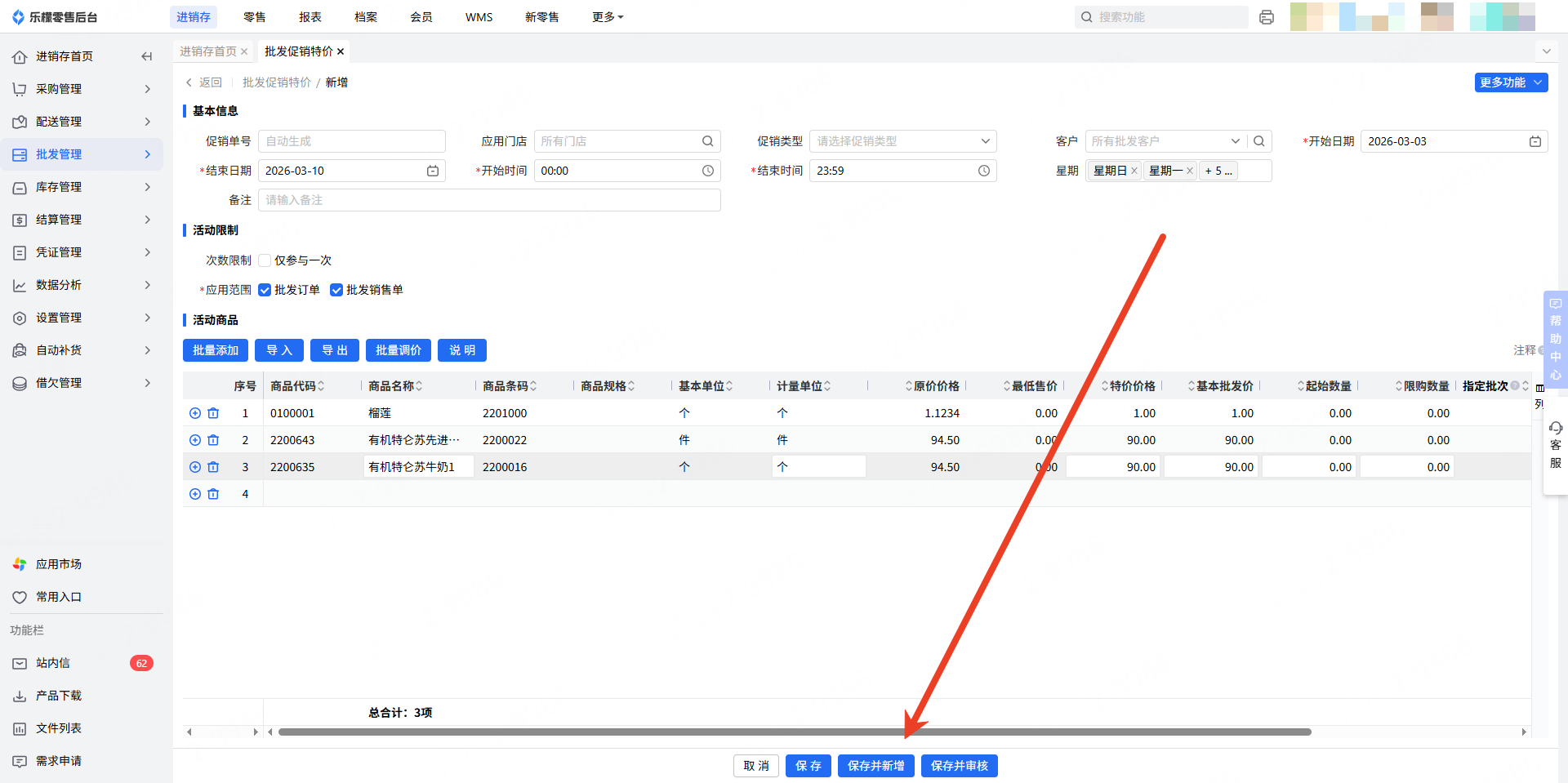Screen dimensions: 1568x783
Task: Open 站内信 with 62 unread
Action: tap(82, 663)
